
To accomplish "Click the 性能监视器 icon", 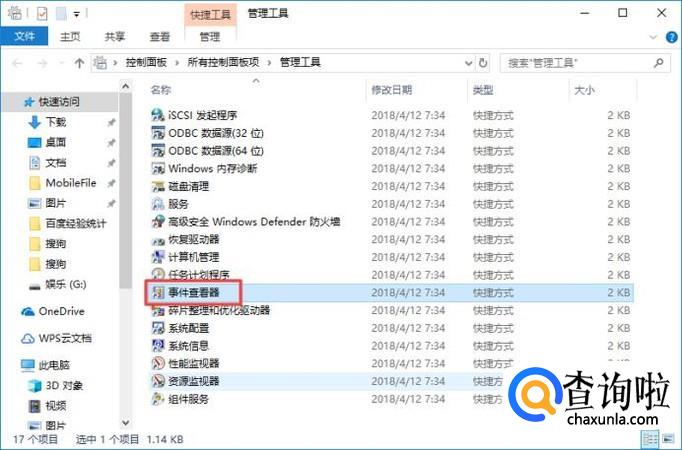I will (x=157, y=363).
